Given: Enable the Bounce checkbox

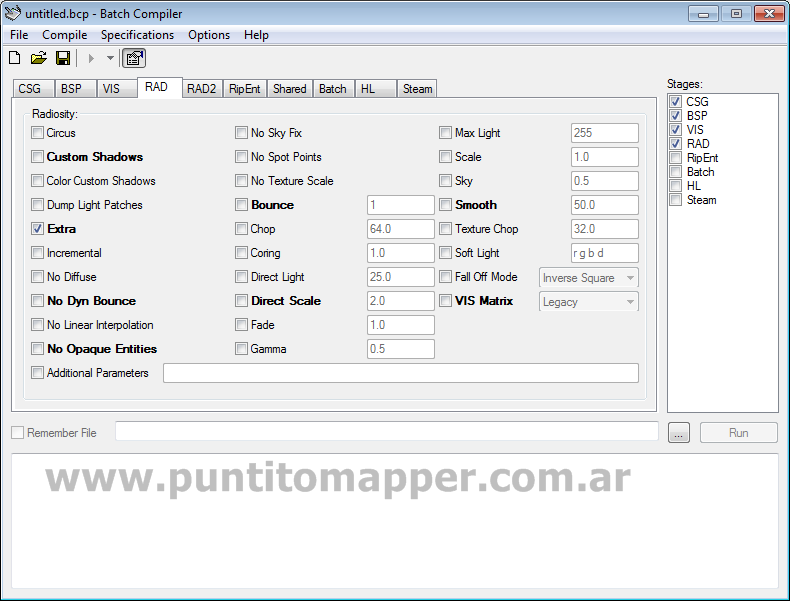Looking at the screenshot, I should tap(241, 205).
